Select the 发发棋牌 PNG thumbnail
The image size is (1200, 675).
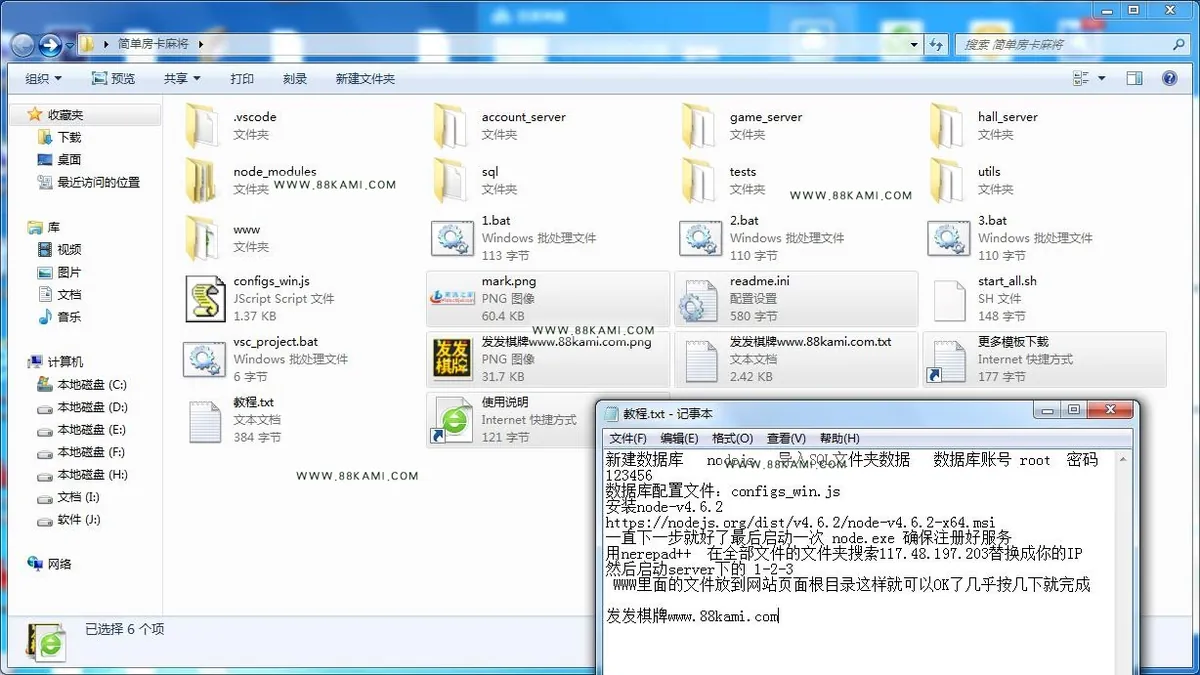point(452,359)
